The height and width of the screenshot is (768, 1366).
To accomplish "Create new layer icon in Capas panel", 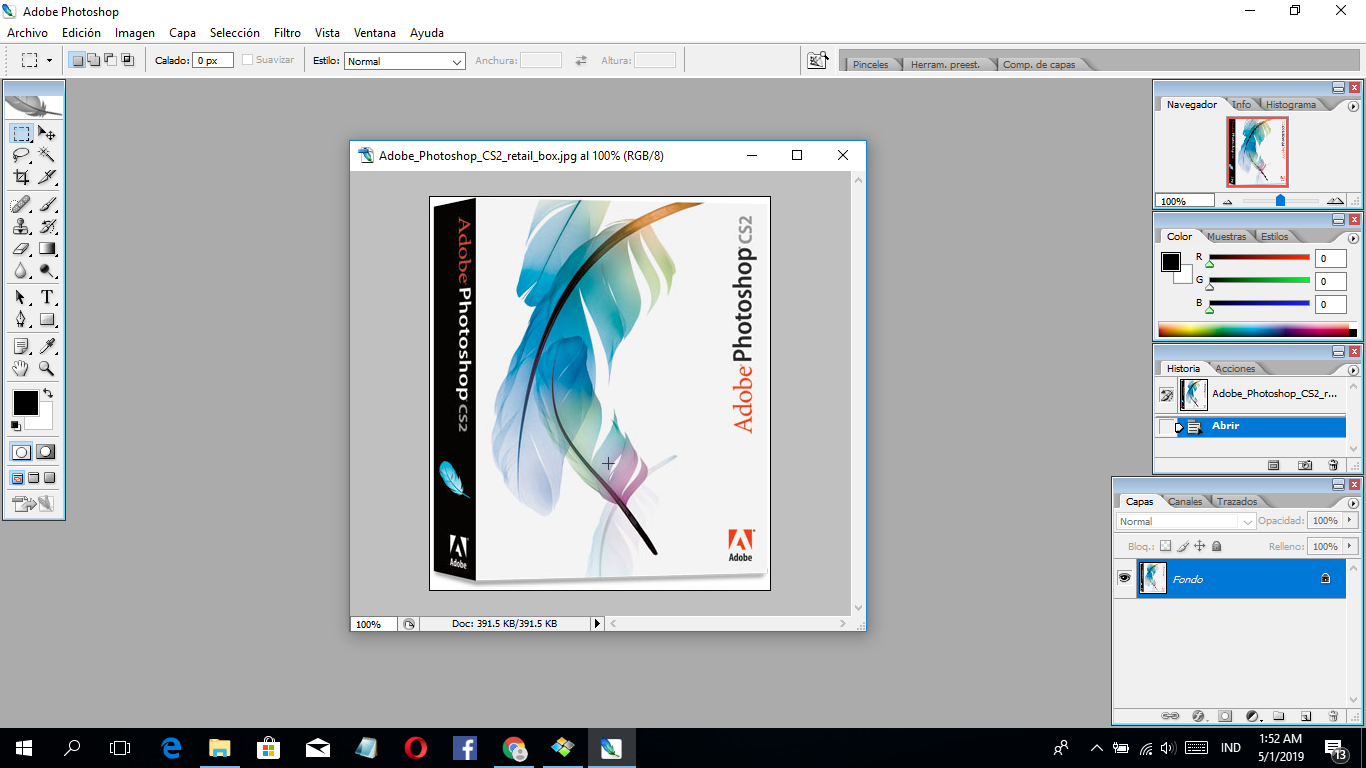I will point(1305,716).
